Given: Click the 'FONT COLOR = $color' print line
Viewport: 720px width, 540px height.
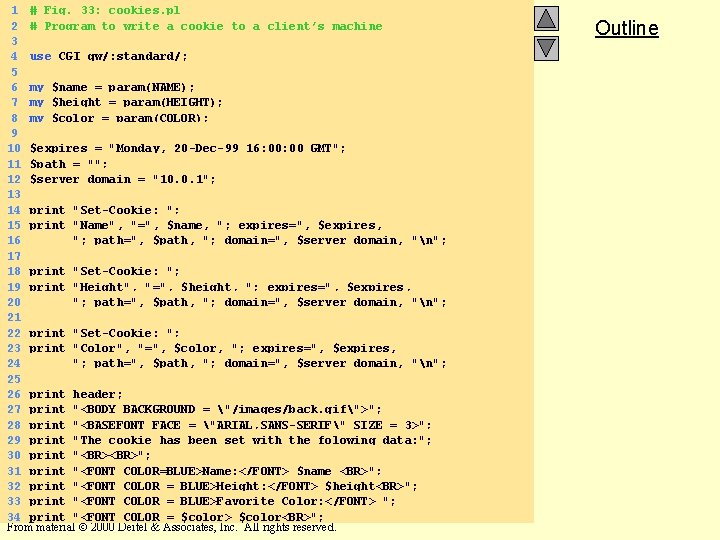Looking at the screenshot, I should 176,517.
